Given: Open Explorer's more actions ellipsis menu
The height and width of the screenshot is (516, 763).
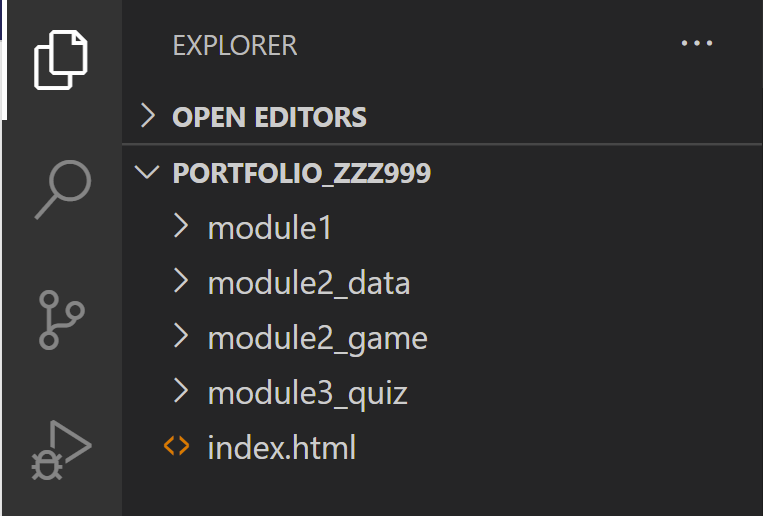Looking at the screenshot, I should pos(697,43).
